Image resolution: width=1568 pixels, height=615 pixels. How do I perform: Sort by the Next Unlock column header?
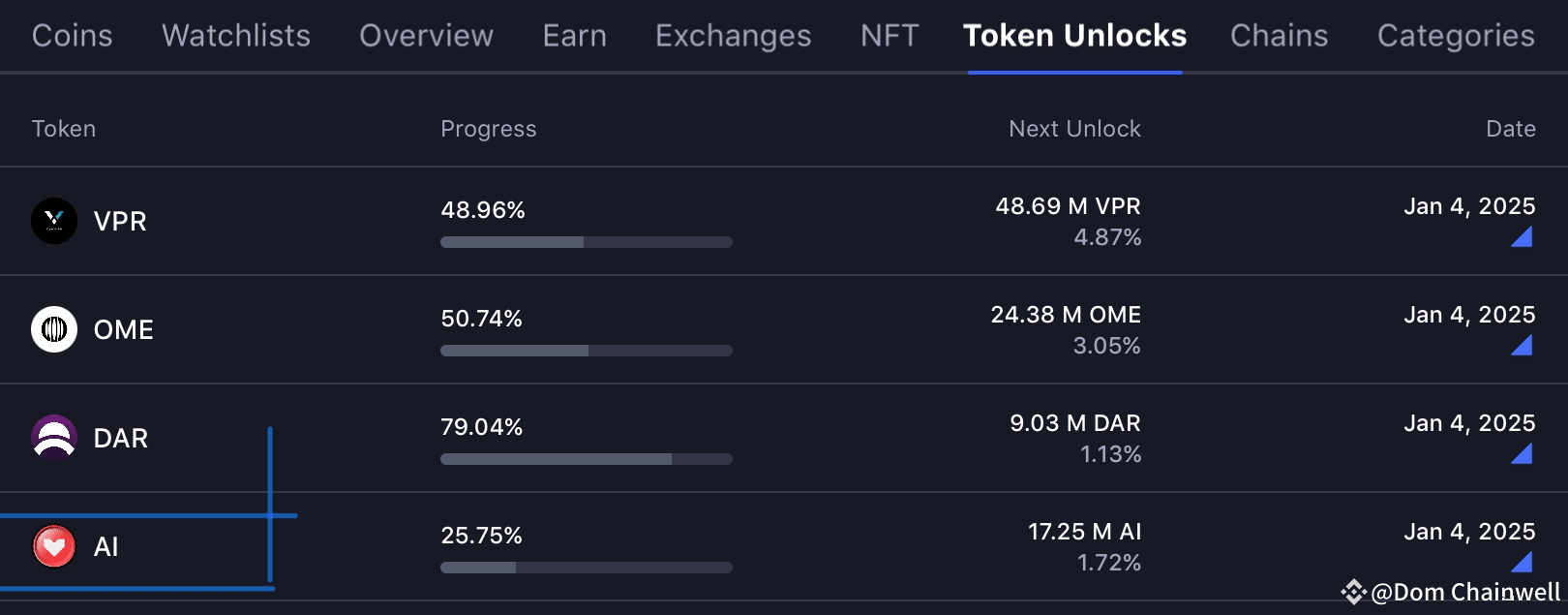pyautogui.click(x=1074, y=129)
